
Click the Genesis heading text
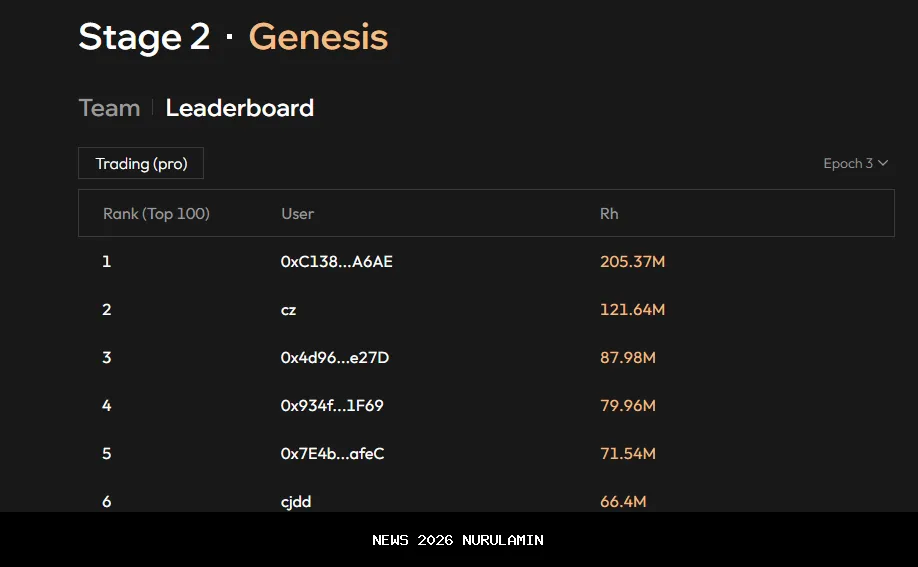pos(318,37)
